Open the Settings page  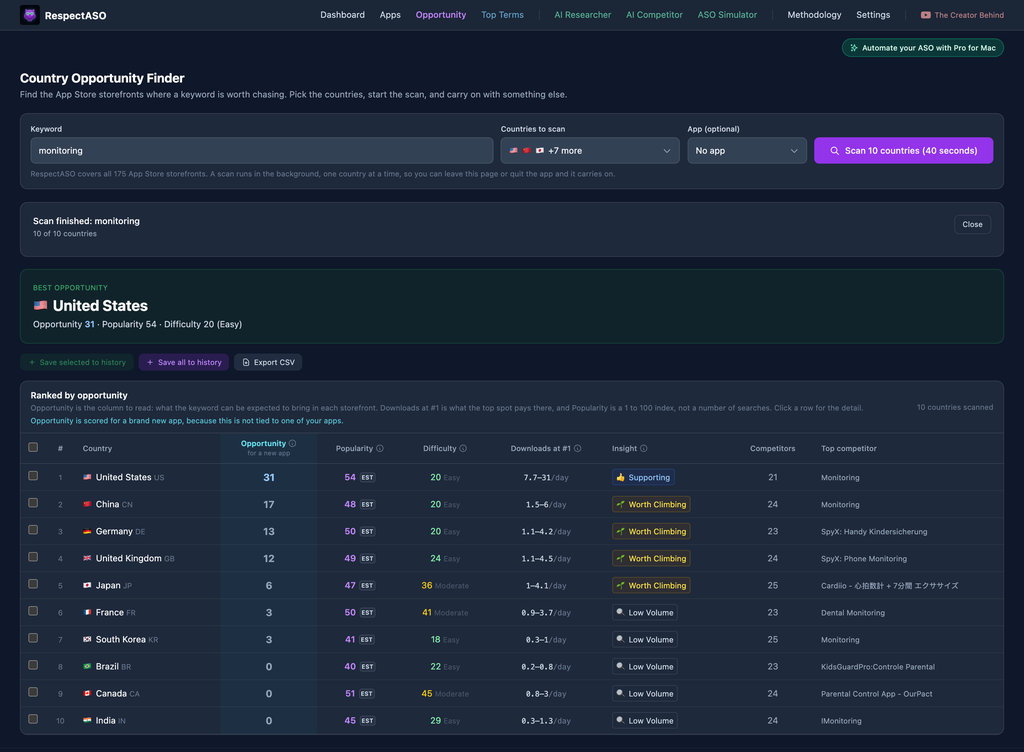coord(873,15)
